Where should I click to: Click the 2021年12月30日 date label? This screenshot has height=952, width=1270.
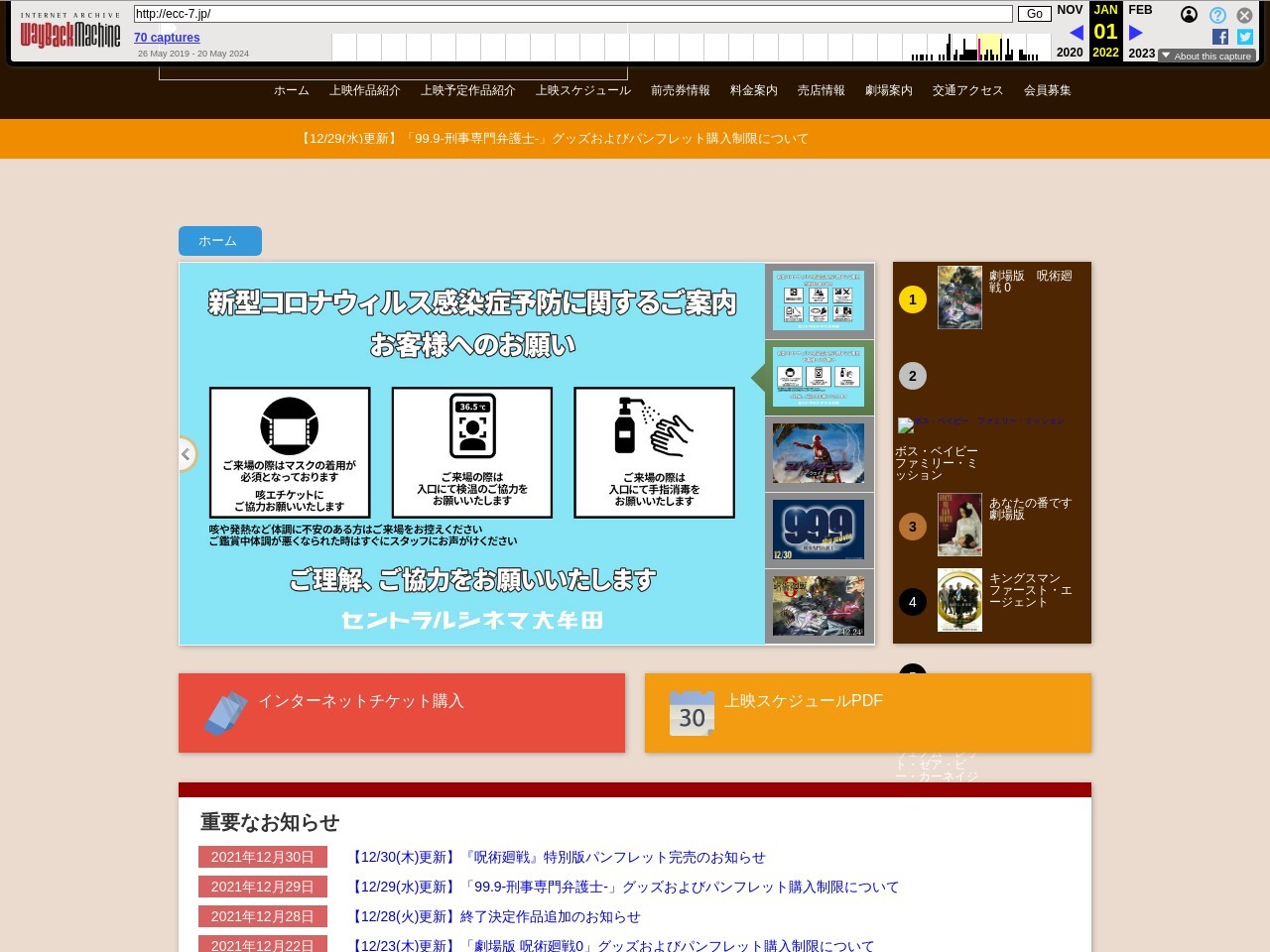click(263, 857)
